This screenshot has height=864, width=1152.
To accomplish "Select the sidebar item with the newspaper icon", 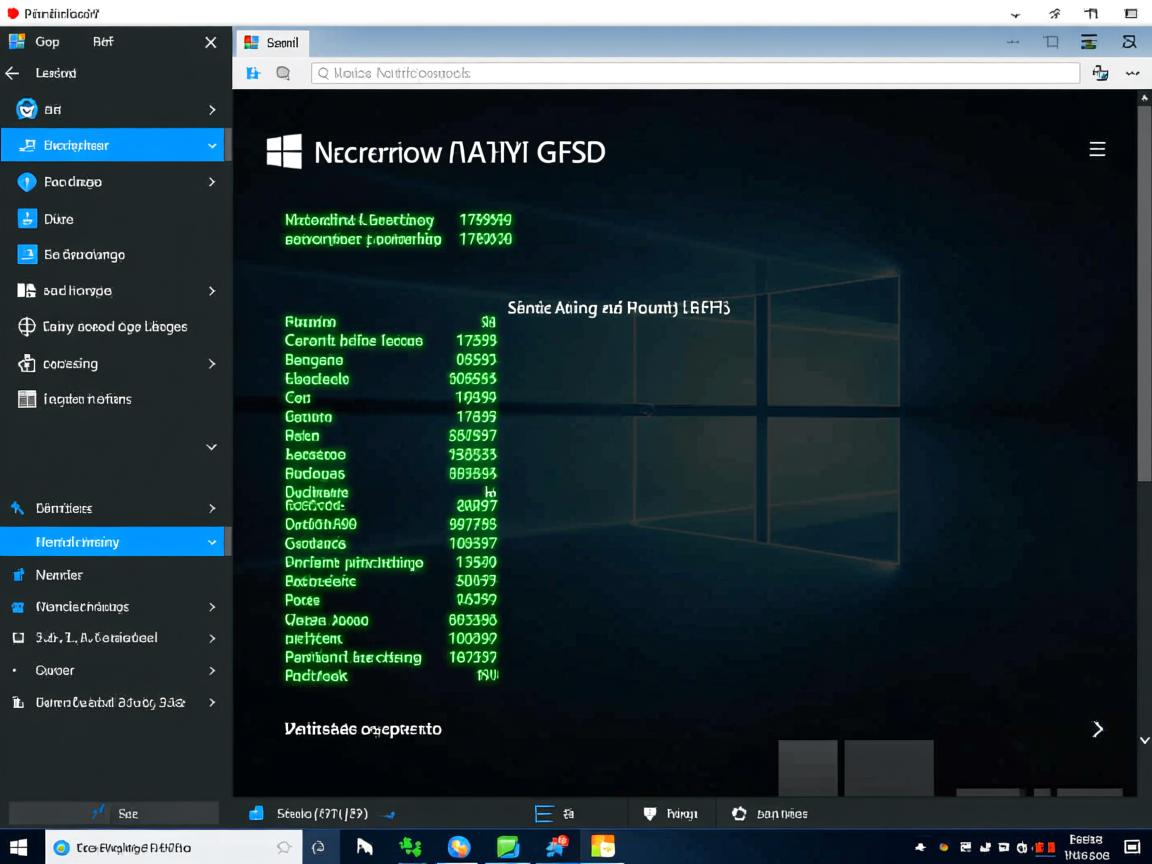I will 27,399.
